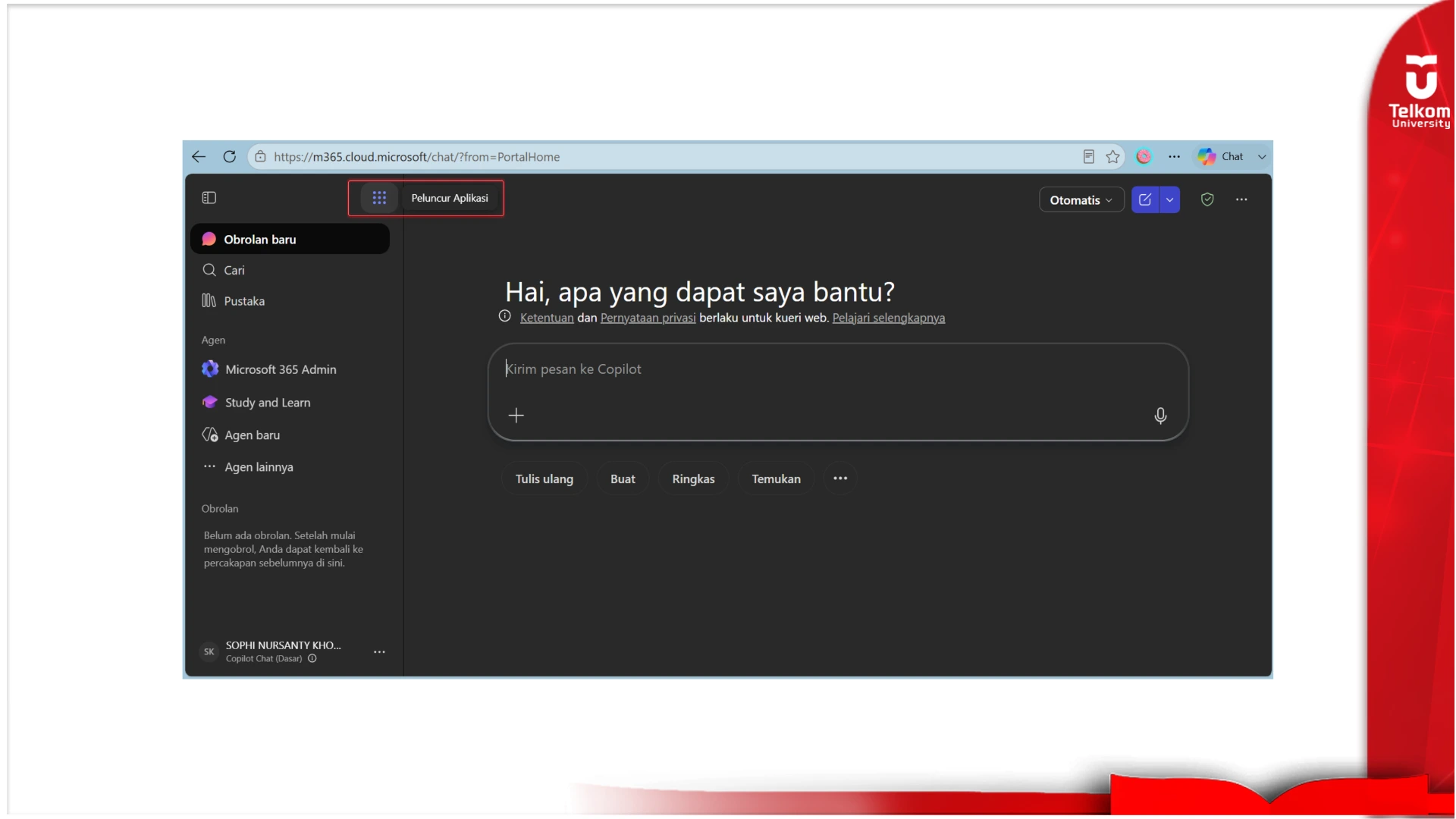Click SOPHI NURSANTY KHO... account name
Viewport: 1456px width, 819px height.
[x=284, y=645]
